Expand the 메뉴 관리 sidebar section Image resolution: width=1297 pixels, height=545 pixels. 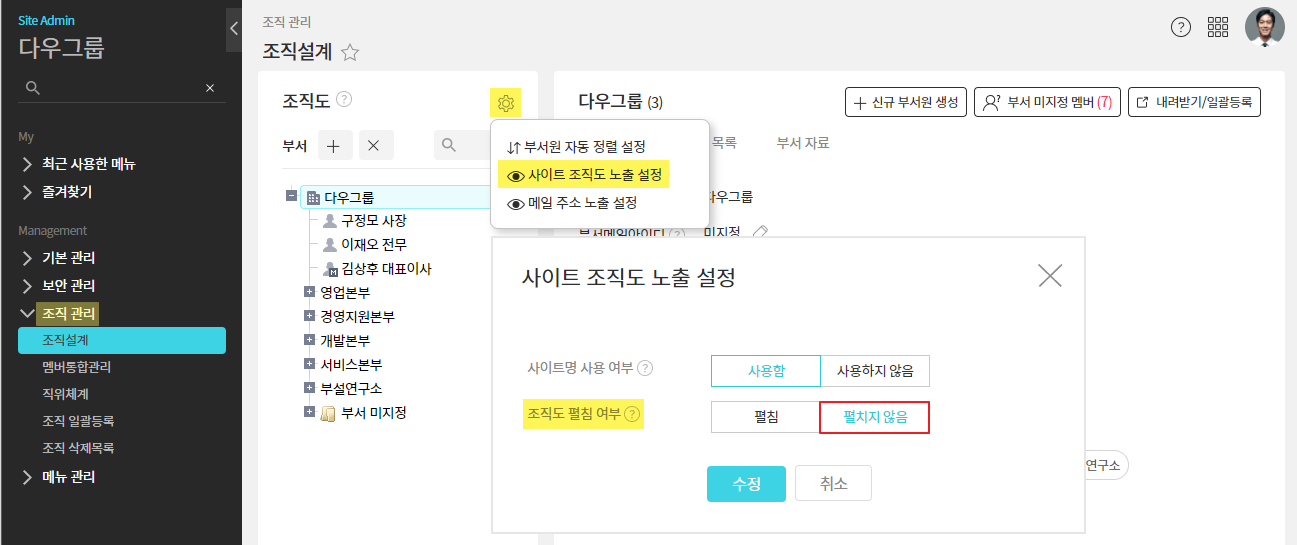tap(27, 477)
